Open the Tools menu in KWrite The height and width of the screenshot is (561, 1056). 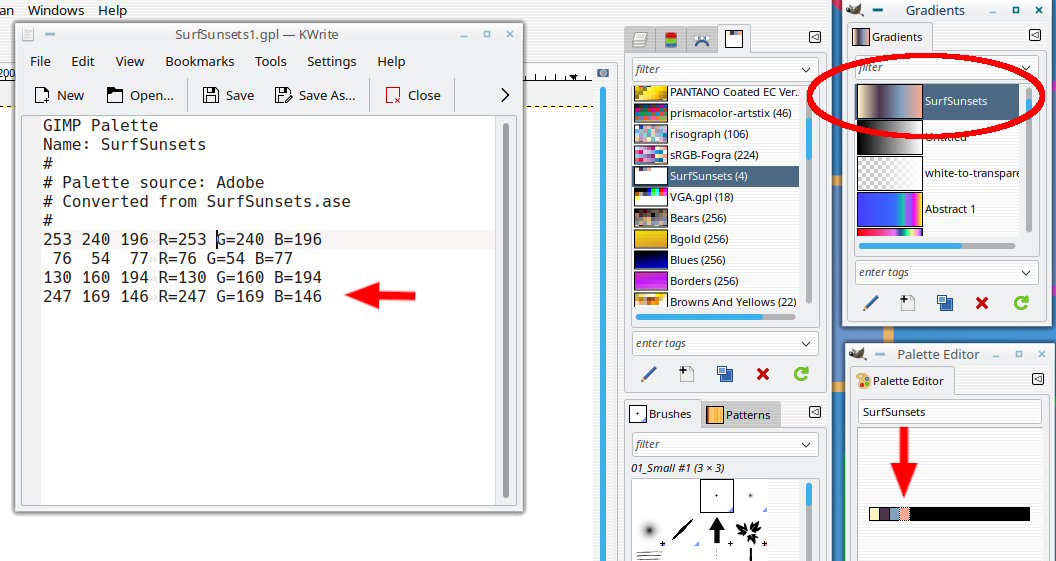[x=271, y=61]
